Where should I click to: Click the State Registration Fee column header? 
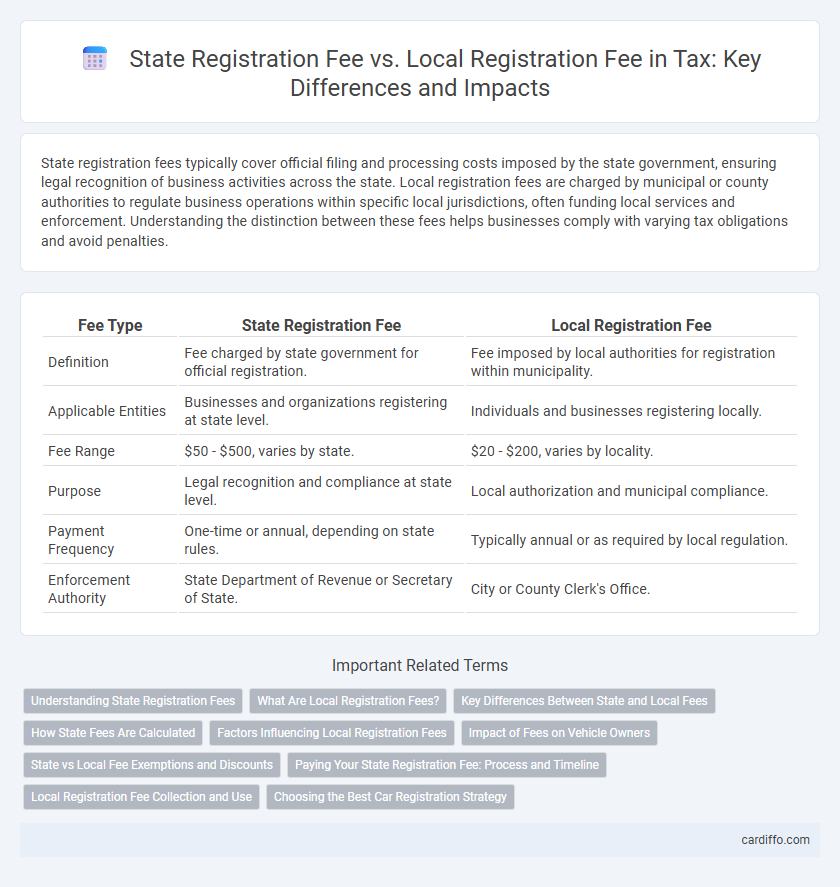pyautogui.click(x=321, y=325)
